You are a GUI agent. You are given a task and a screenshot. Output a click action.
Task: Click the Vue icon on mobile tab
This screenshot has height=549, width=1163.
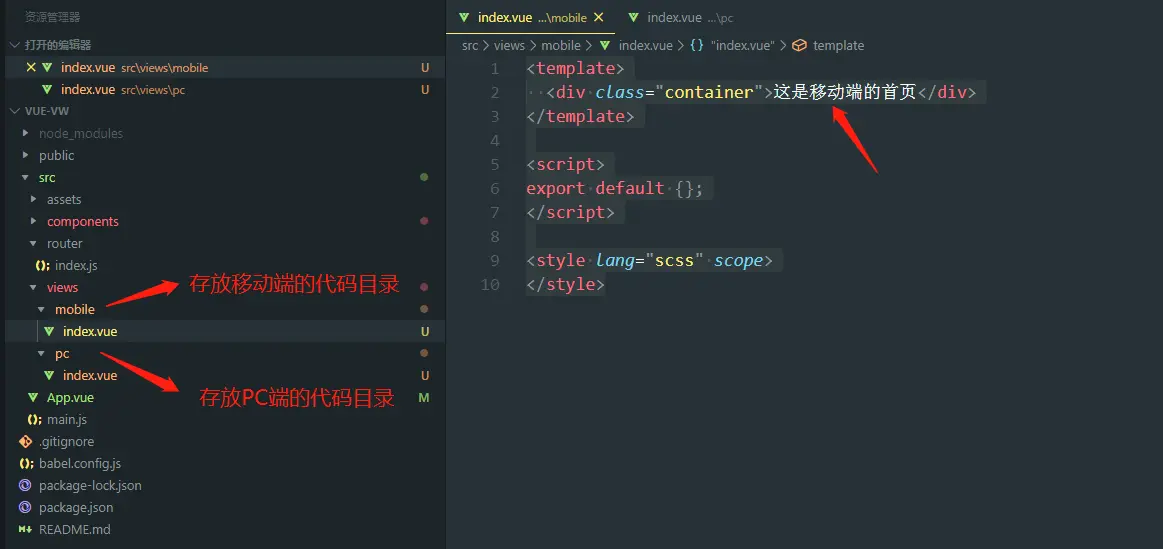point(464,17)
